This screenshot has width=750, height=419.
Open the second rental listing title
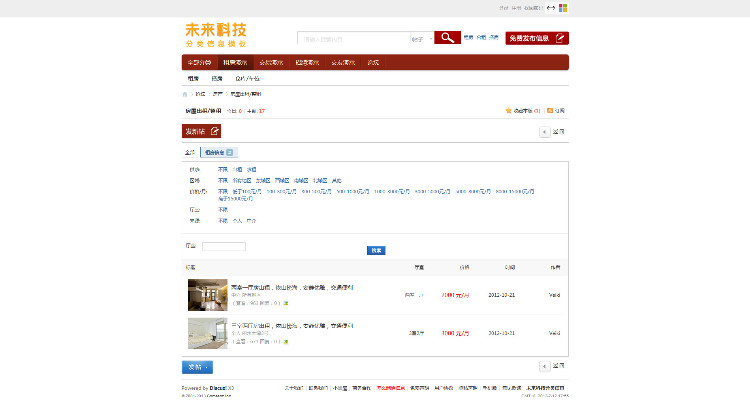point(292,326)
